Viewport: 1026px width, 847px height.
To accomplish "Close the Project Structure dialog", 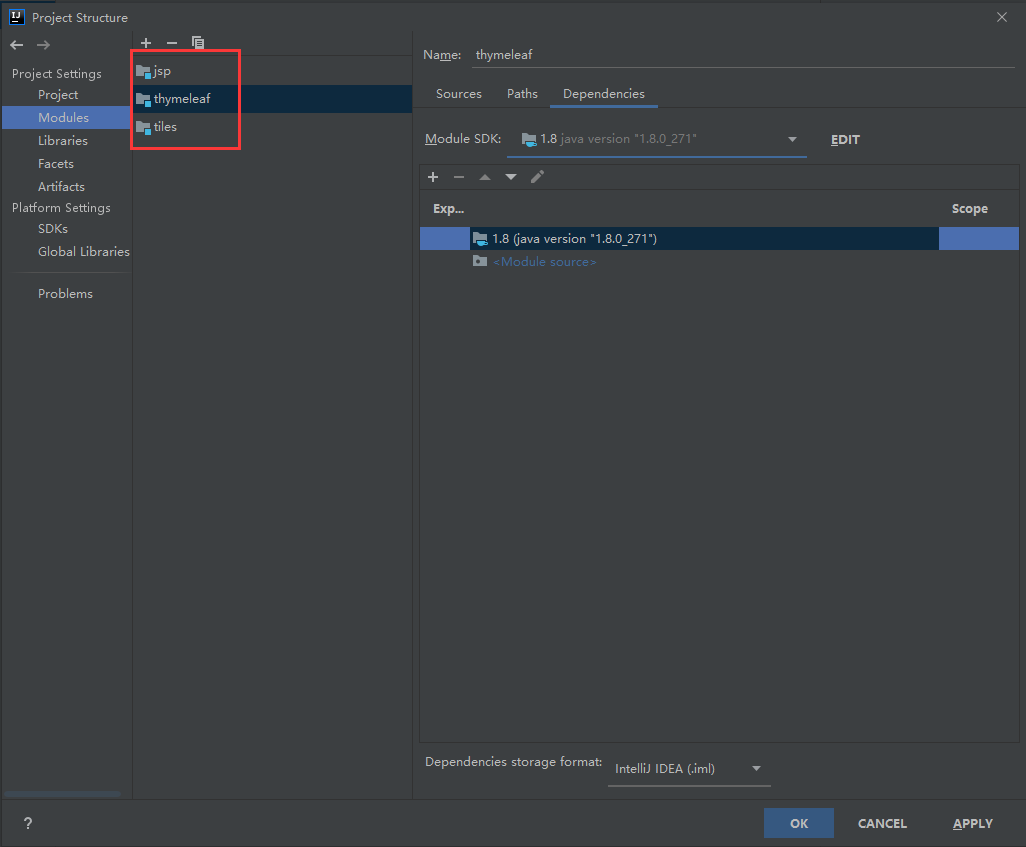I will 1002,17.
